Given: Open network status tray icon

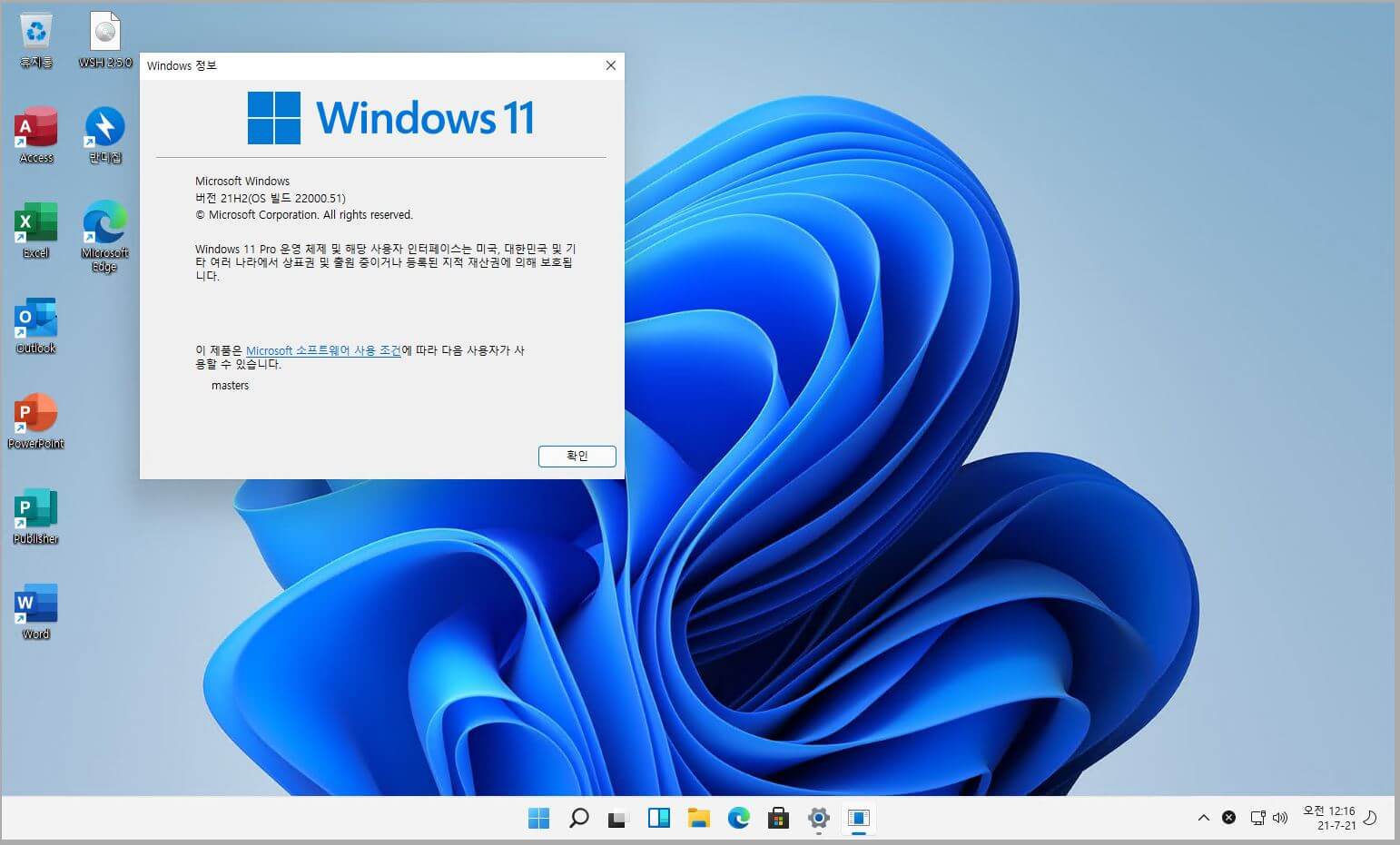Looking at the screenshot, I should (x=1257, y=818).
